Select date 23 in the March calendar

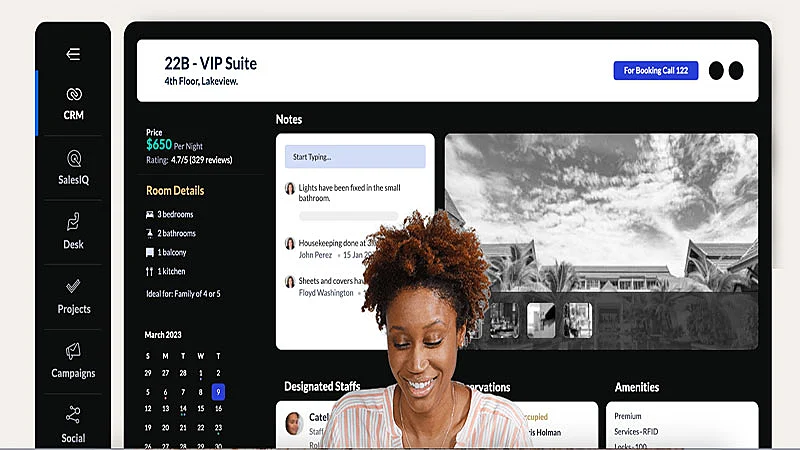click(218, 428)
